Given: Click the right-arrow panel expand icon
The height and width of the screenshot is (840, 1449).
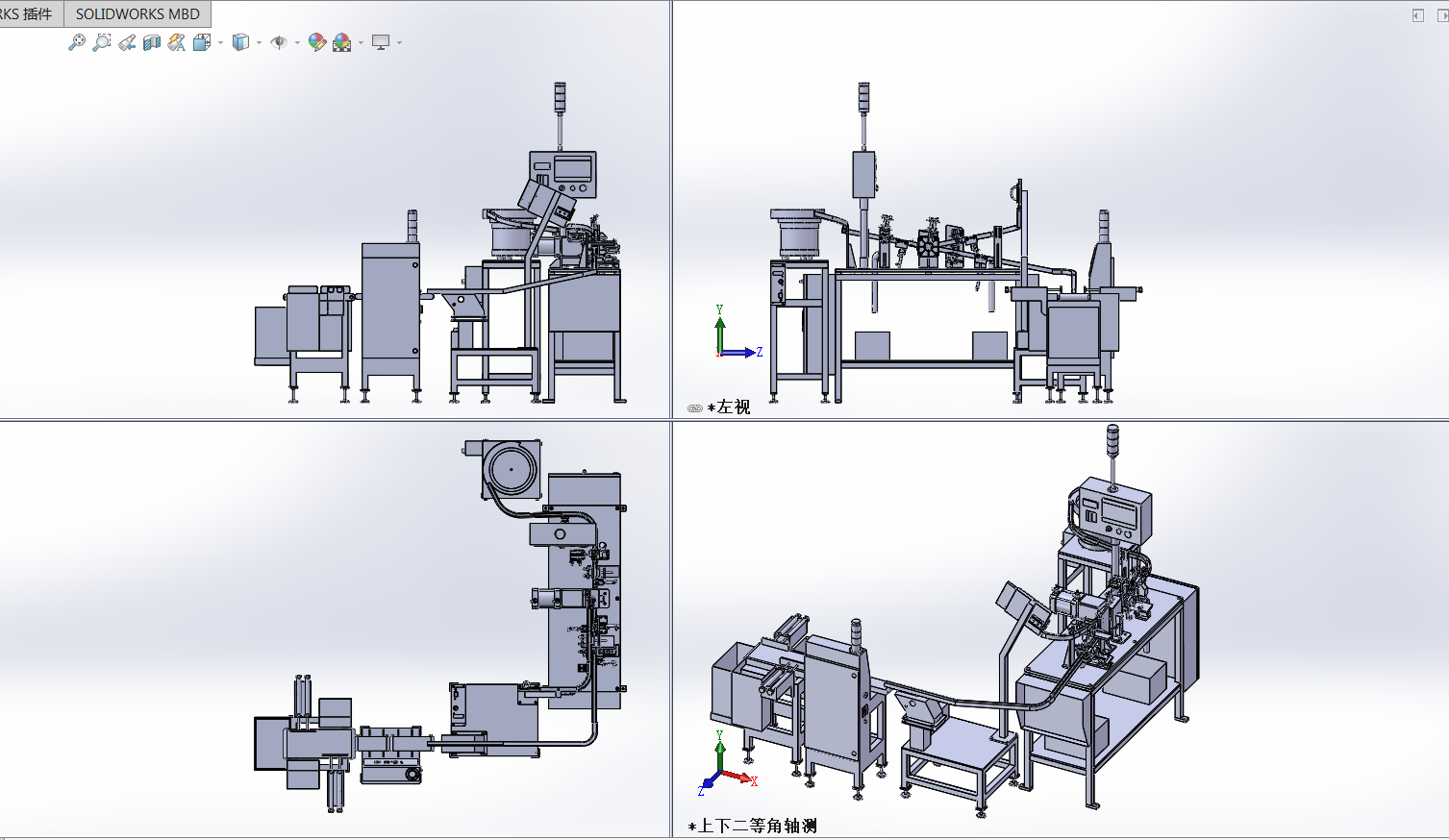Looking at the screenshot, I should click(x=1442, y=15).
